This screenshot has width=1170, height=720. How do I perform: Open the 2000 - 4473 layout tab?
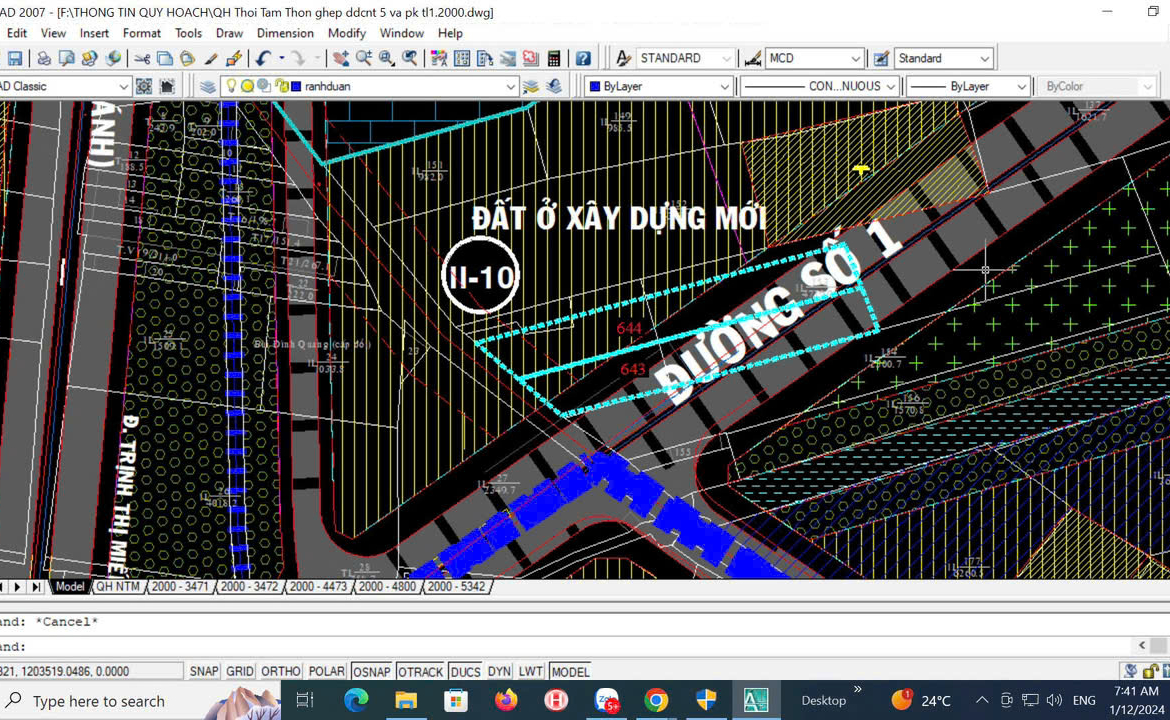(318, 587)
